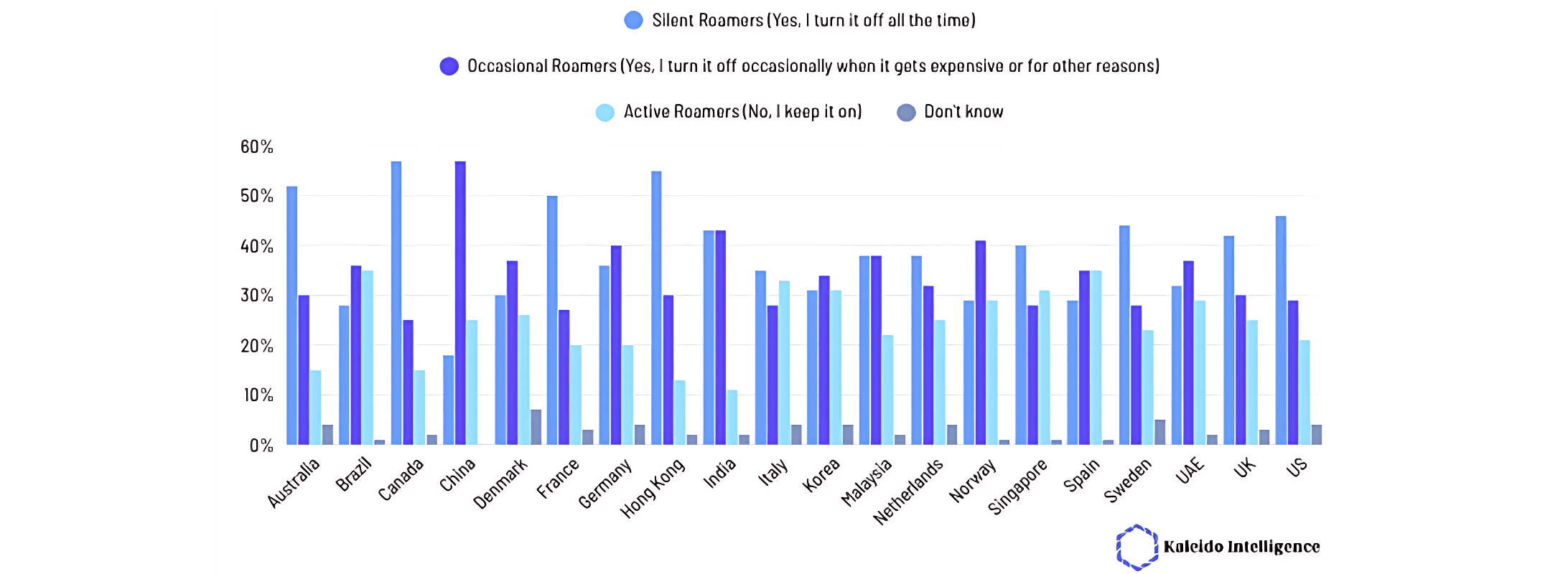Screen dimensions: 1568x574
Task: Click the Silent Roamers legend color dot
Action: pos(633,20)
